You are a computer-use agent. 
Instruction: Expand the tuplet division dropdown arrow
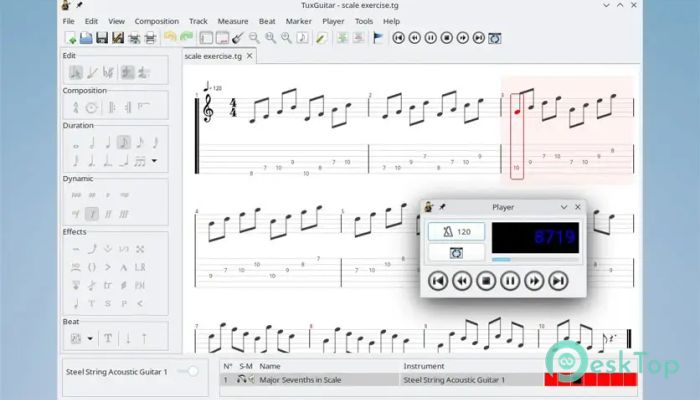(x=154, y=160)
